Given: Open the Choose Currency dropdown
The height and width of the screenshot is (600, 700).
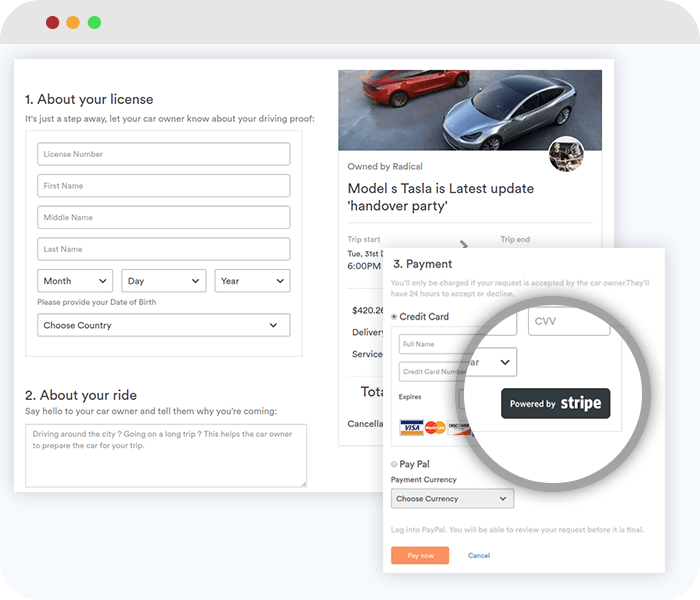Looking at the screenshot, I should pos(452,499).
